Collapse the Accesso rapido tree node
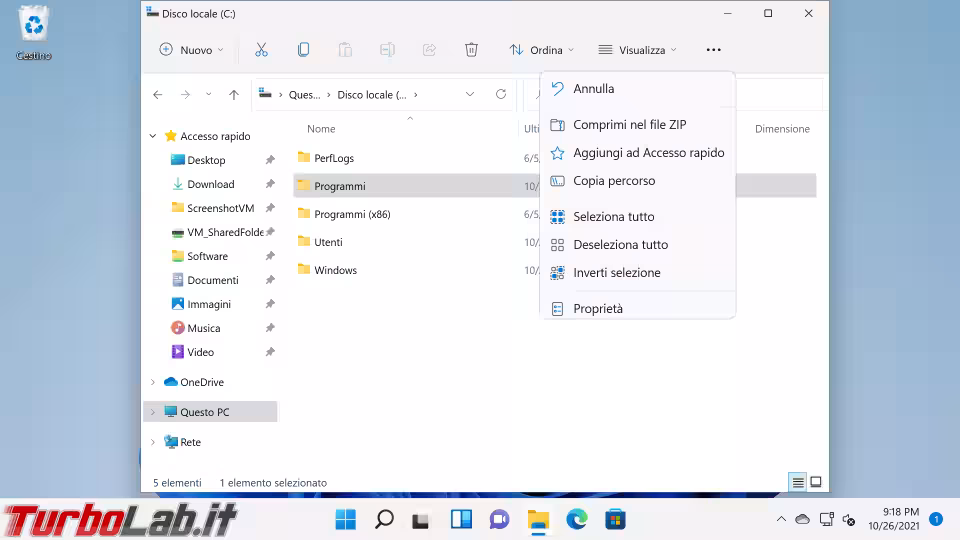 pyautogui.click(x=153, y=136)
